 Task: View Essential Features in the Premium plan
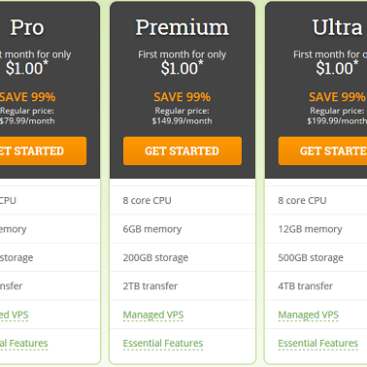click(x=163, y=343)
